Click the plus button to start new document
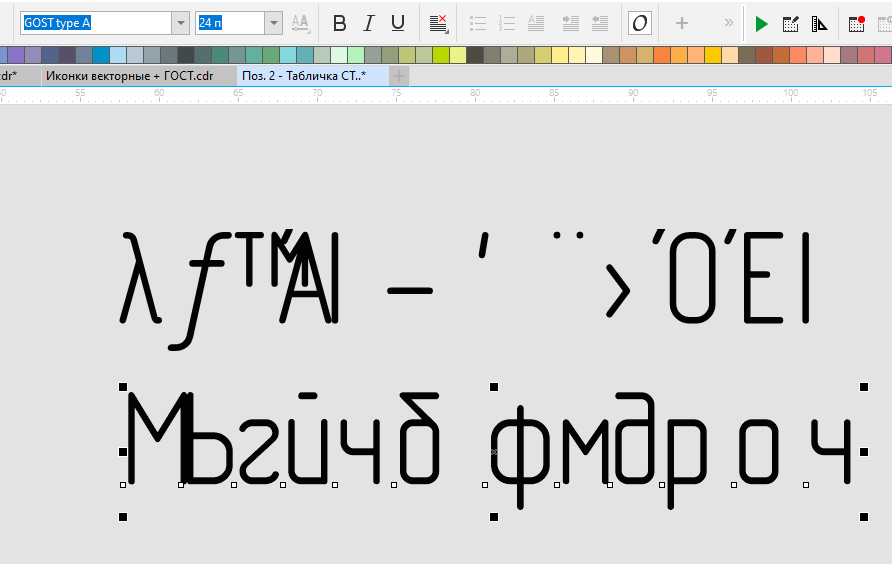Screen dimensions: 892x564 [x=399, y=76]
